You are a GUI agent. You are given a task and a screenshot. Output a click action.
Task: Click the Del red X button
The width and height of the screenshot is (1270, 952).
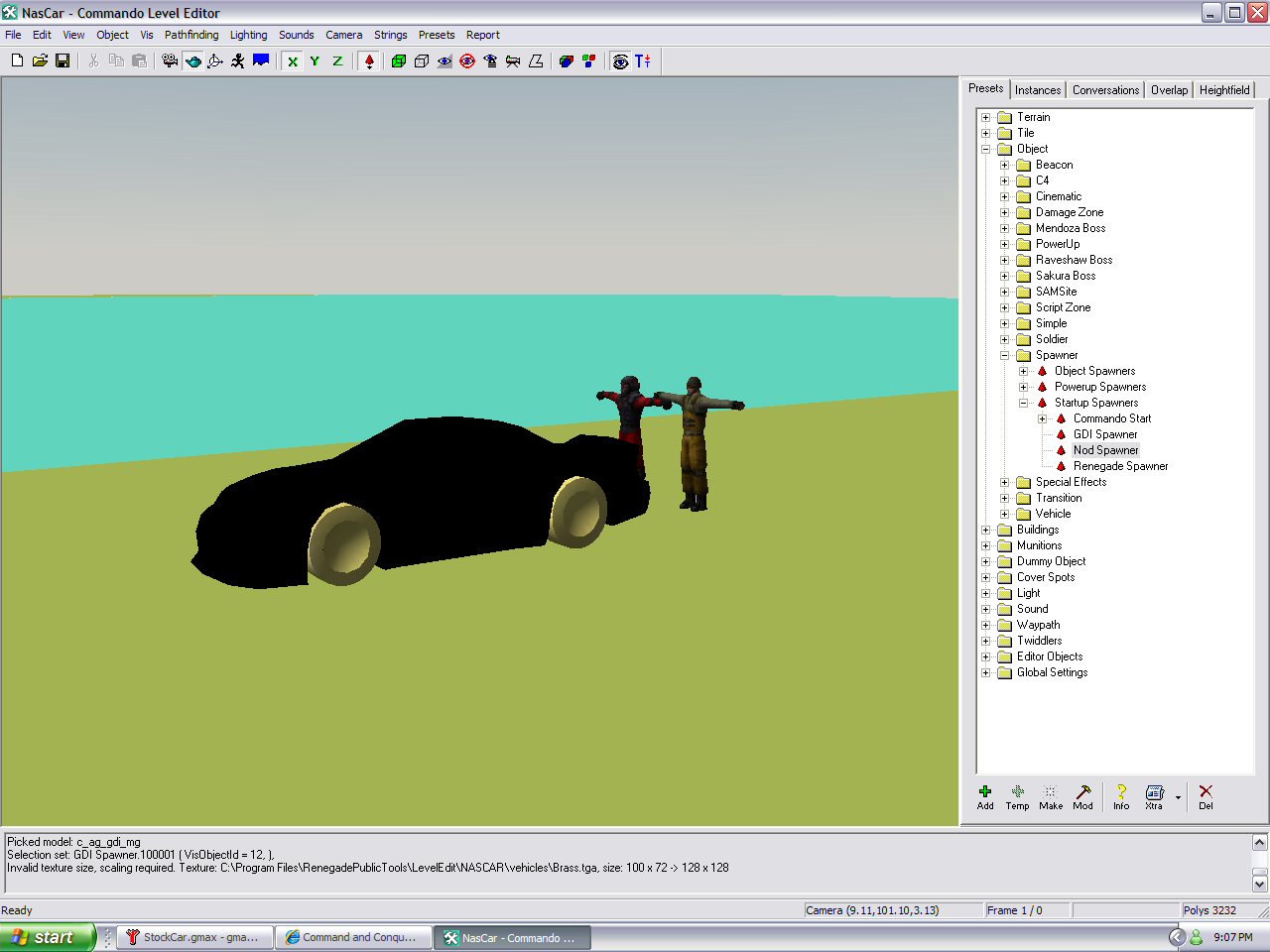[1206, 797]
